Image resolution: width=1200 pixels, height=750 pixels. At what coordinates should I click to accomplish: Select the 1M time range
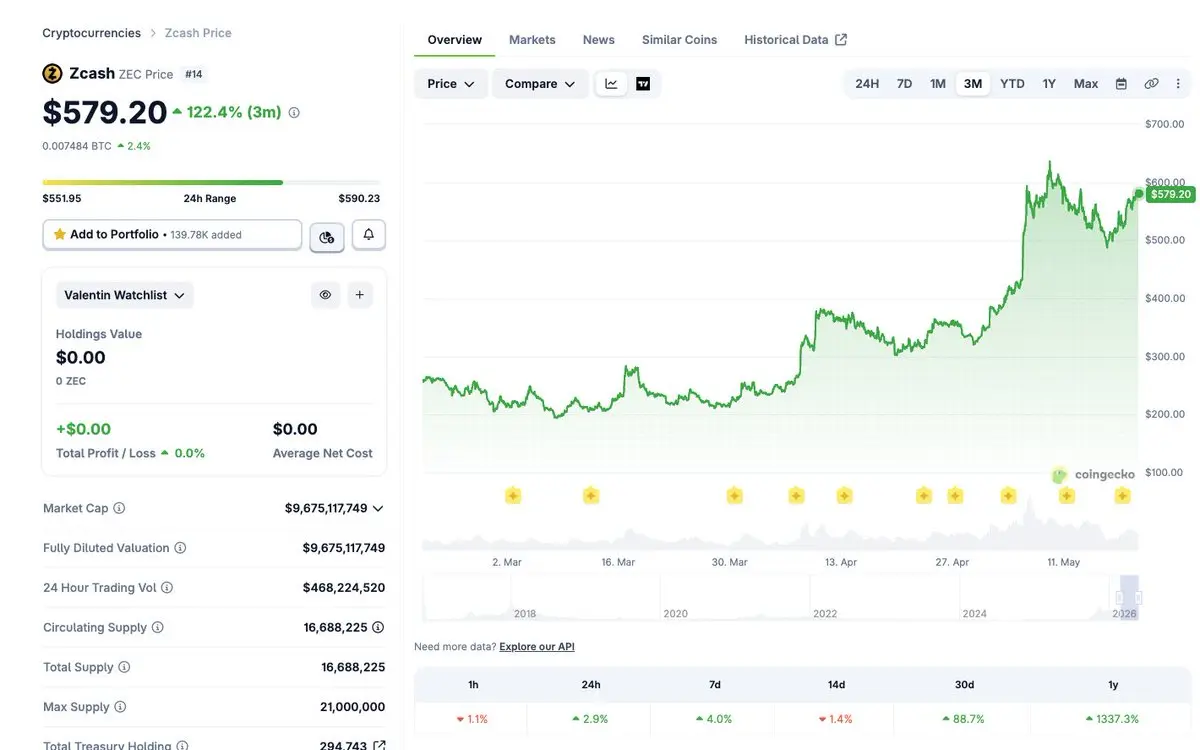(938, 84)
